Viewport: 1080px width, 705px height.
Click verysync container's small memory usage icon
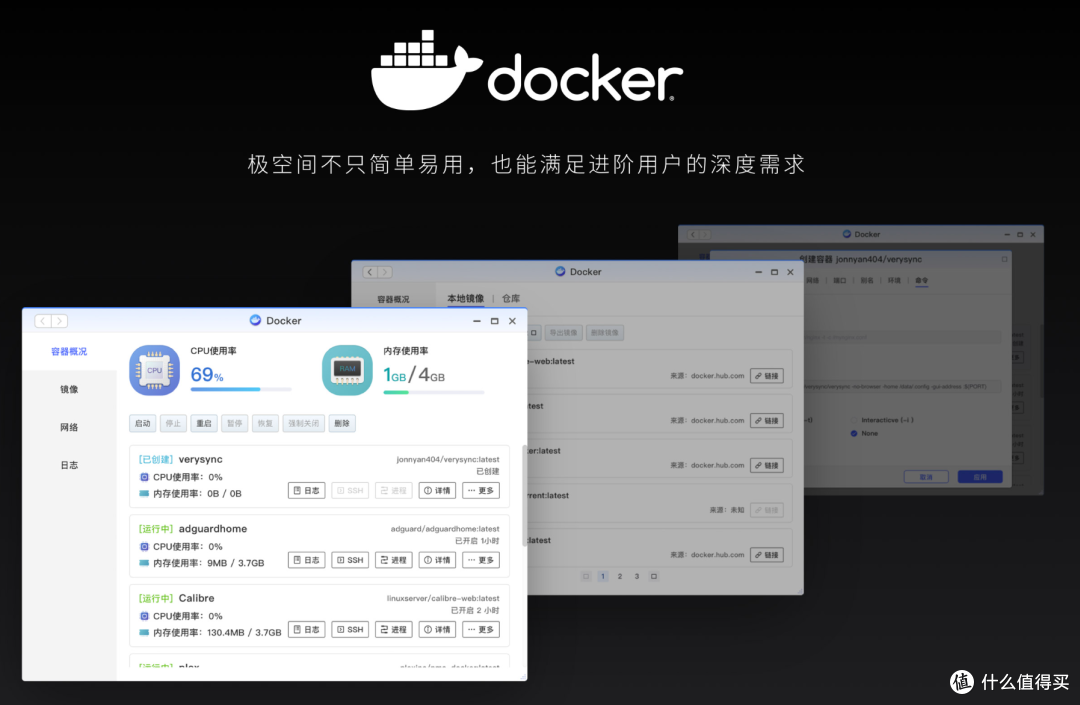[x=144, y=494]
